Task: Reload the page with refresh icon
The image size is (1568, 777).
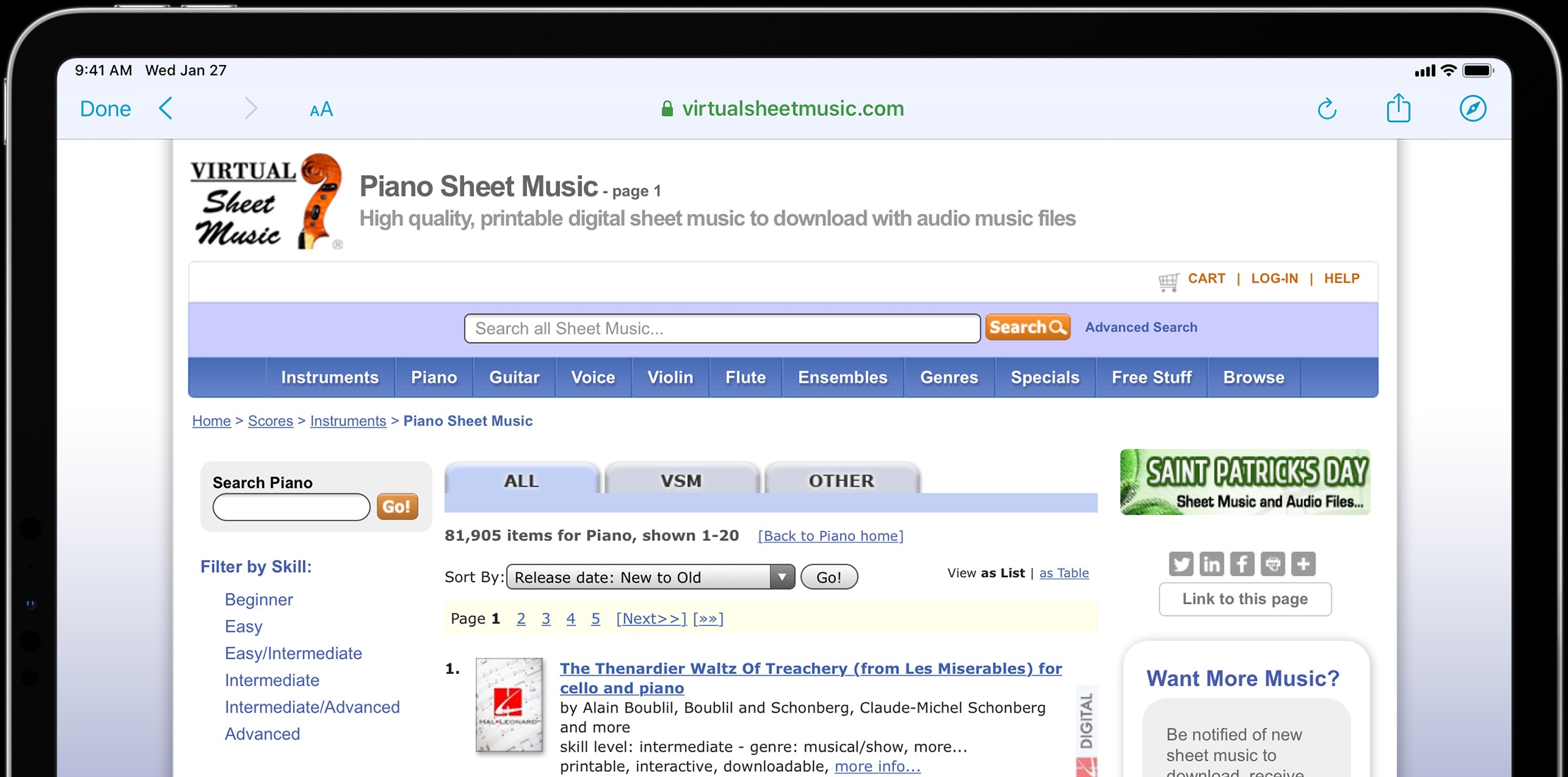Action: 1327,109
